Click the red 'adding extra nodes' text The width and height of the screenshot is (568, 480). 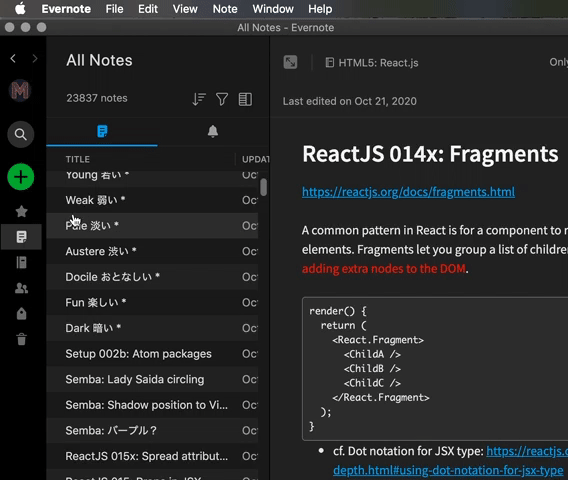pos(384,269)
